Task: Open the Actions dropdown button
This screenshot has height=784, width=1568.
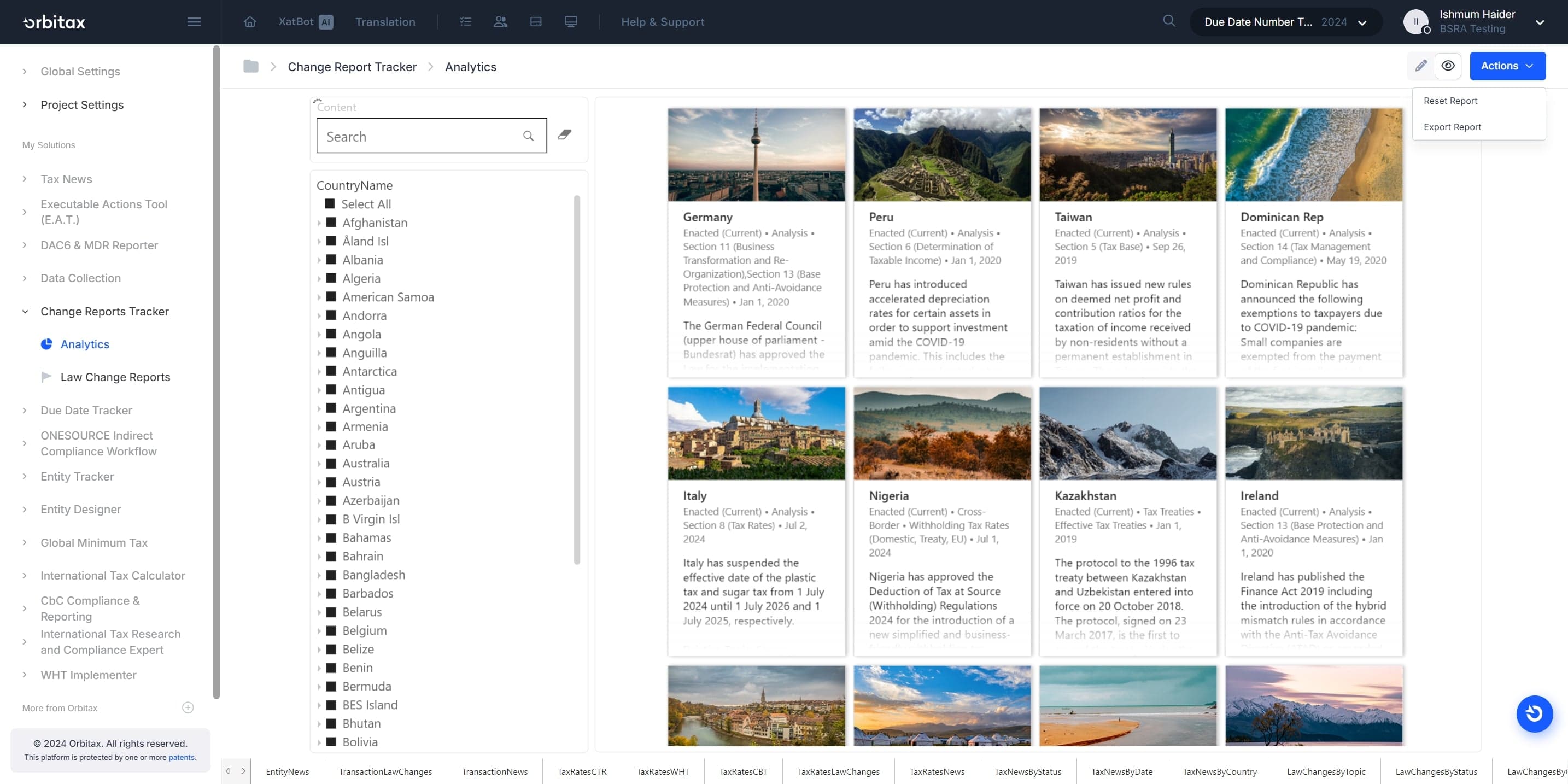Action: point(1507,66)
